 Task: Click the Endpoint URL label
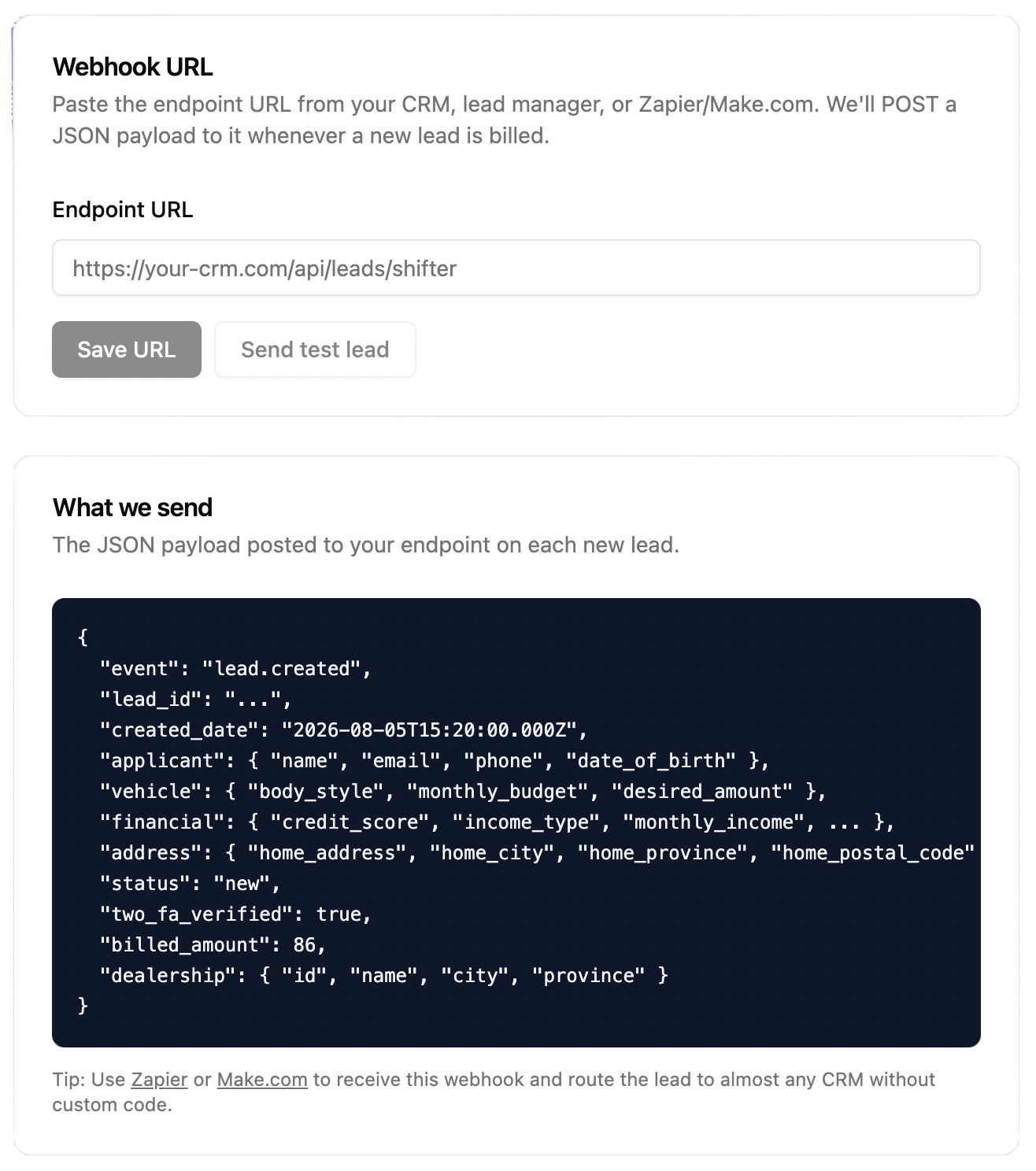(123, 210)
